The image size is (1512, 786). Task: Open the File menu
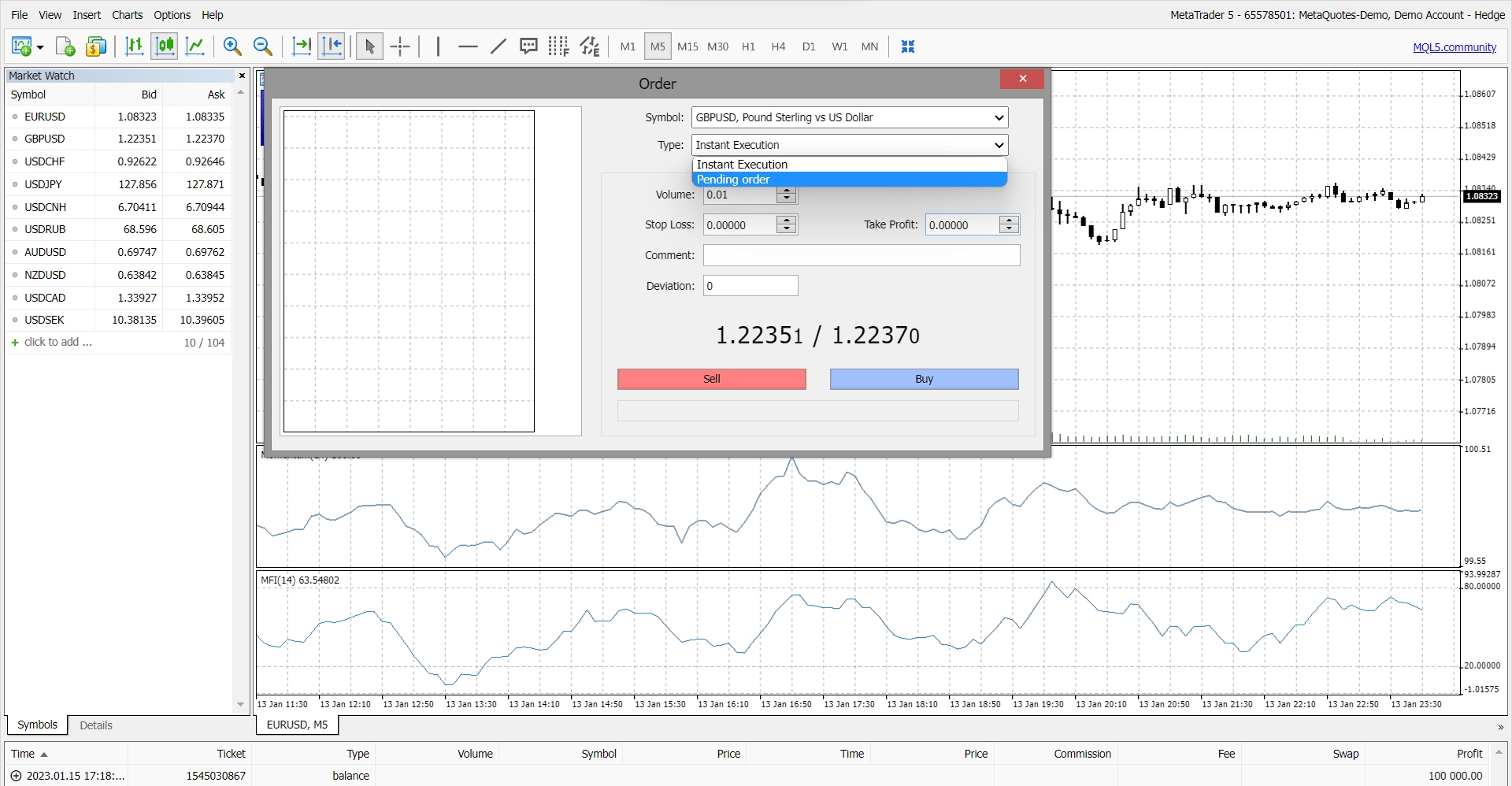click(19, 15)
